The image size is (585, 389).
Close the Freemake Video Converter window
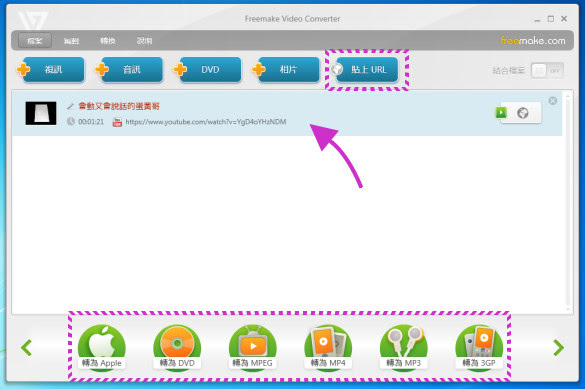coord(564,19)
